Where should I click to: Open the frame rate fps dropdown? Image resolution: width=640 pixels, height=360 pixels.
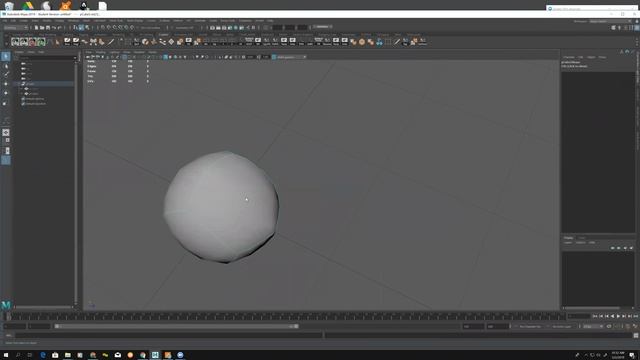[x=593, y=326]
